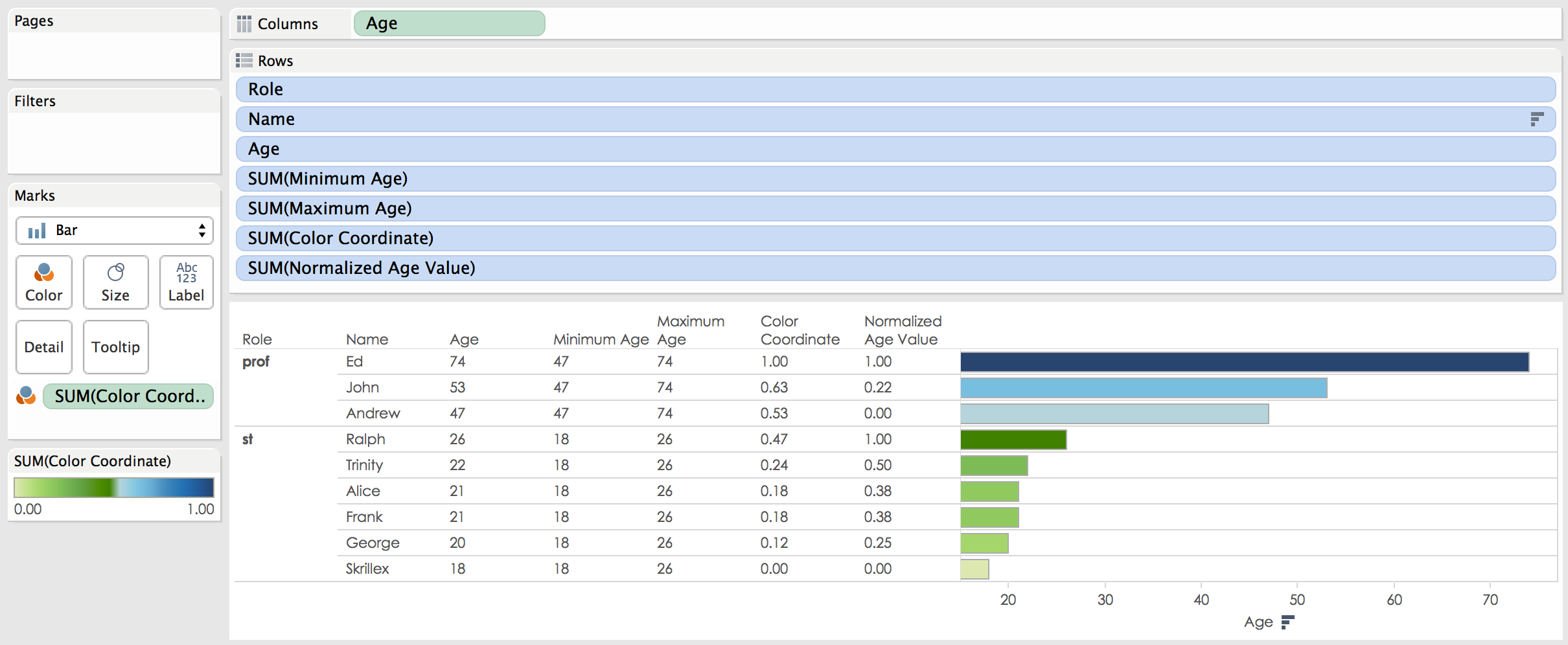Select the SUM(Minimum Age) pill
The height and width of the screenshot is (645, 1568).
pyautogui.click(x=896, y=179)
